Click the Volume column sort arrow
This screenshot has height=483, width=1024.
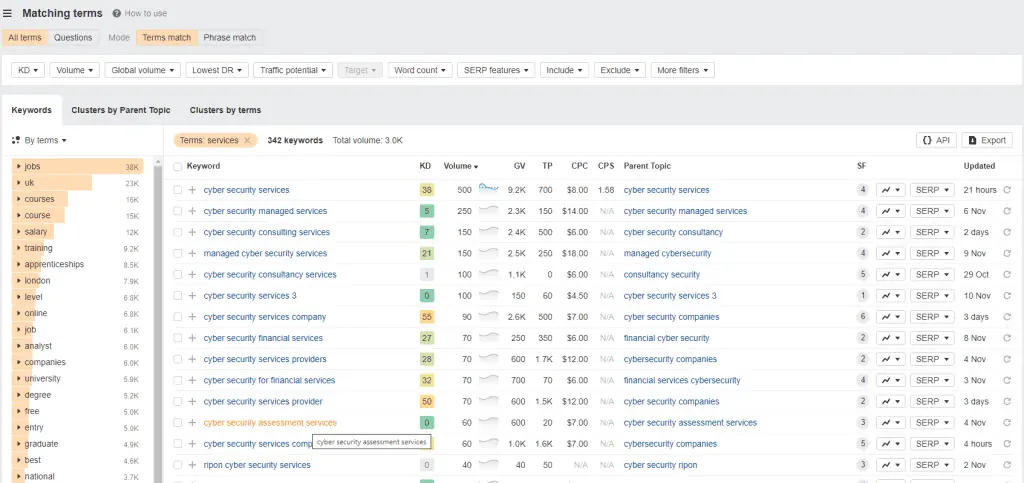(x=476, y=166)
